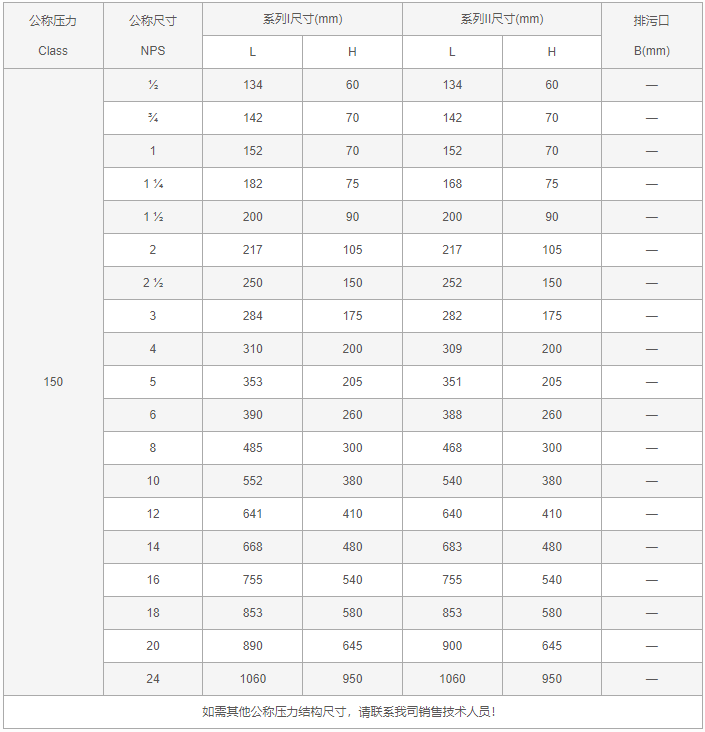Select the NPS ½ size cell

click(x=153, y=85)
